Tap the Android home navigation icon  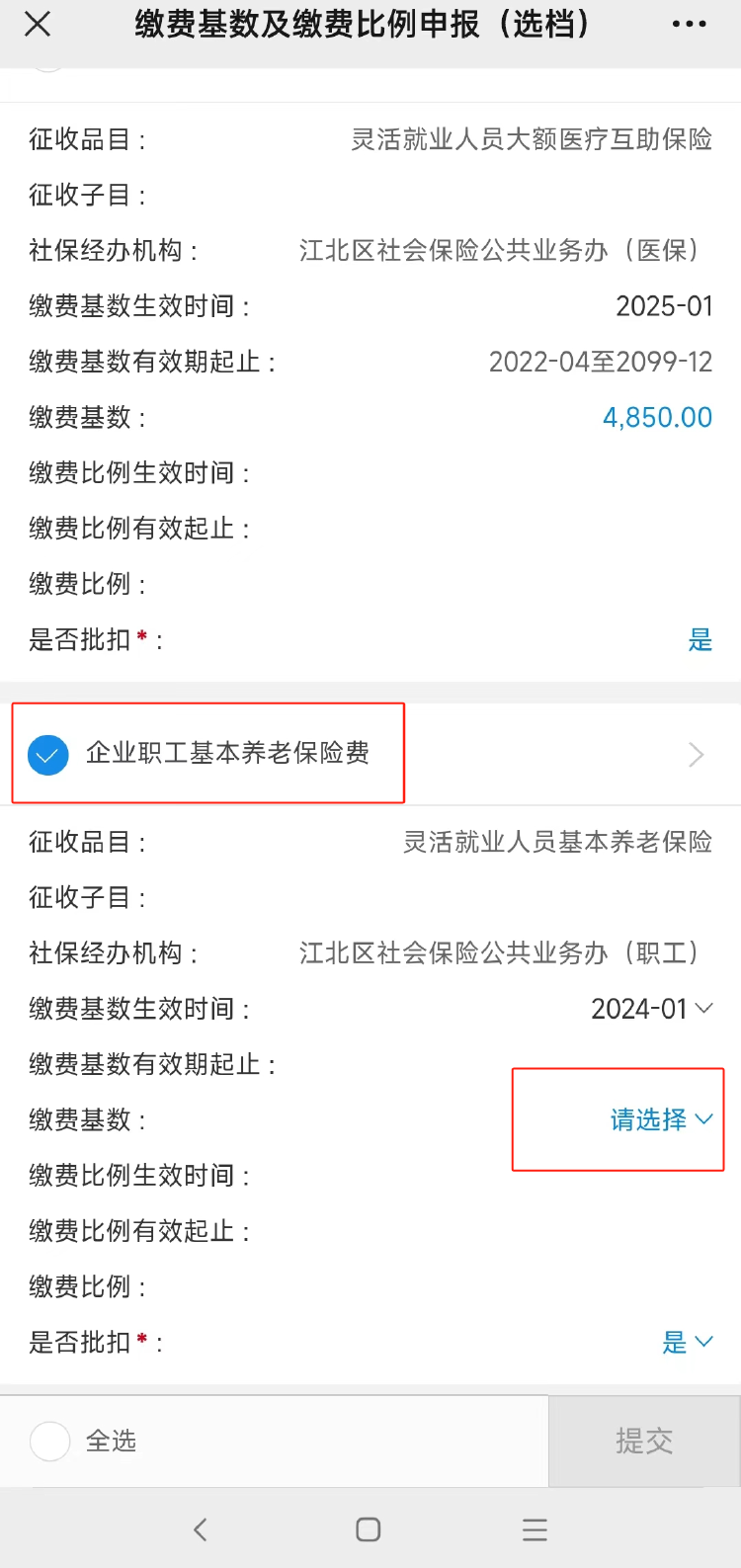[x=369, y=1529]
